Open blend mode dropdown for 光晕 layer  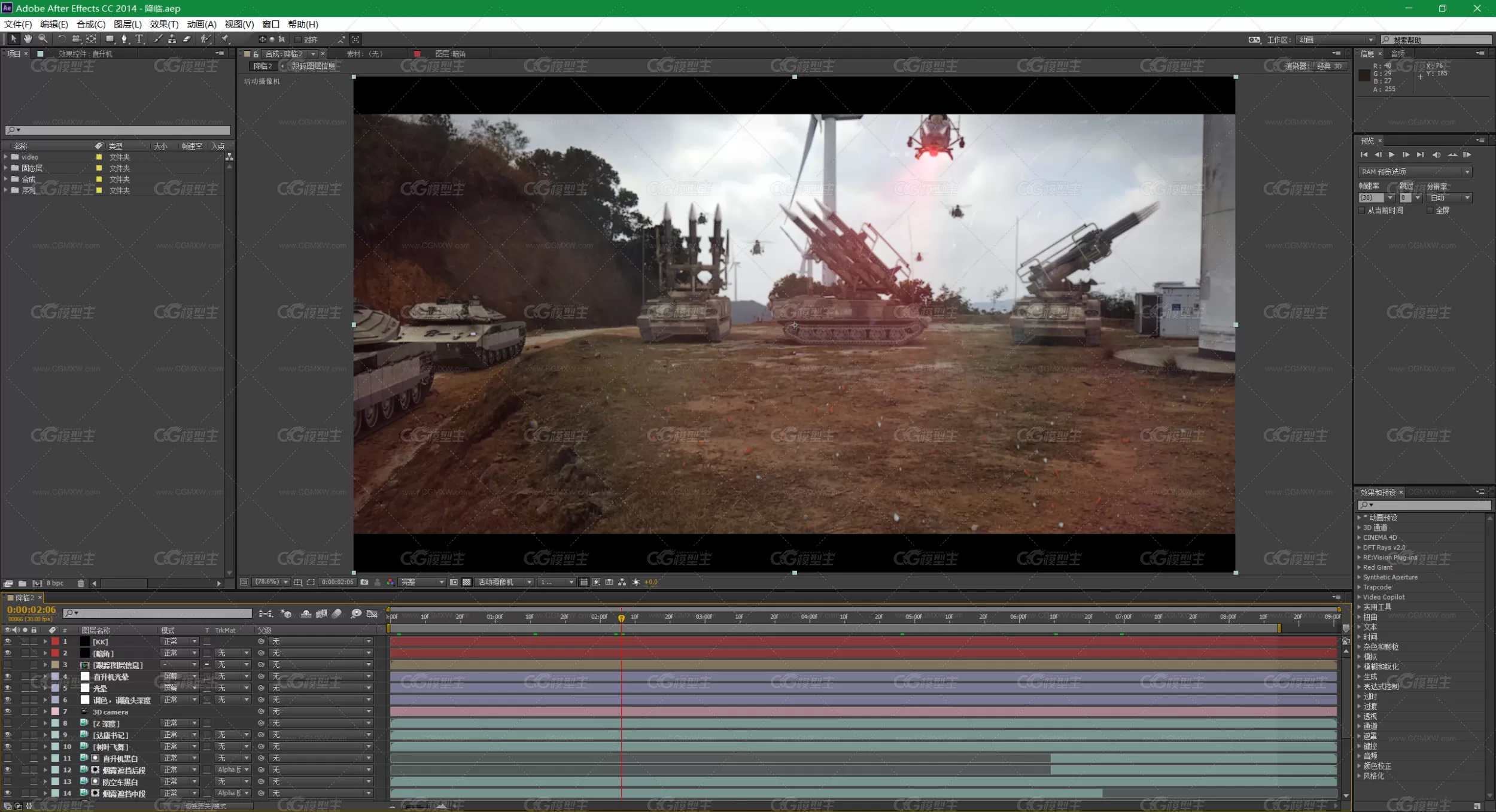click(179, 688)
